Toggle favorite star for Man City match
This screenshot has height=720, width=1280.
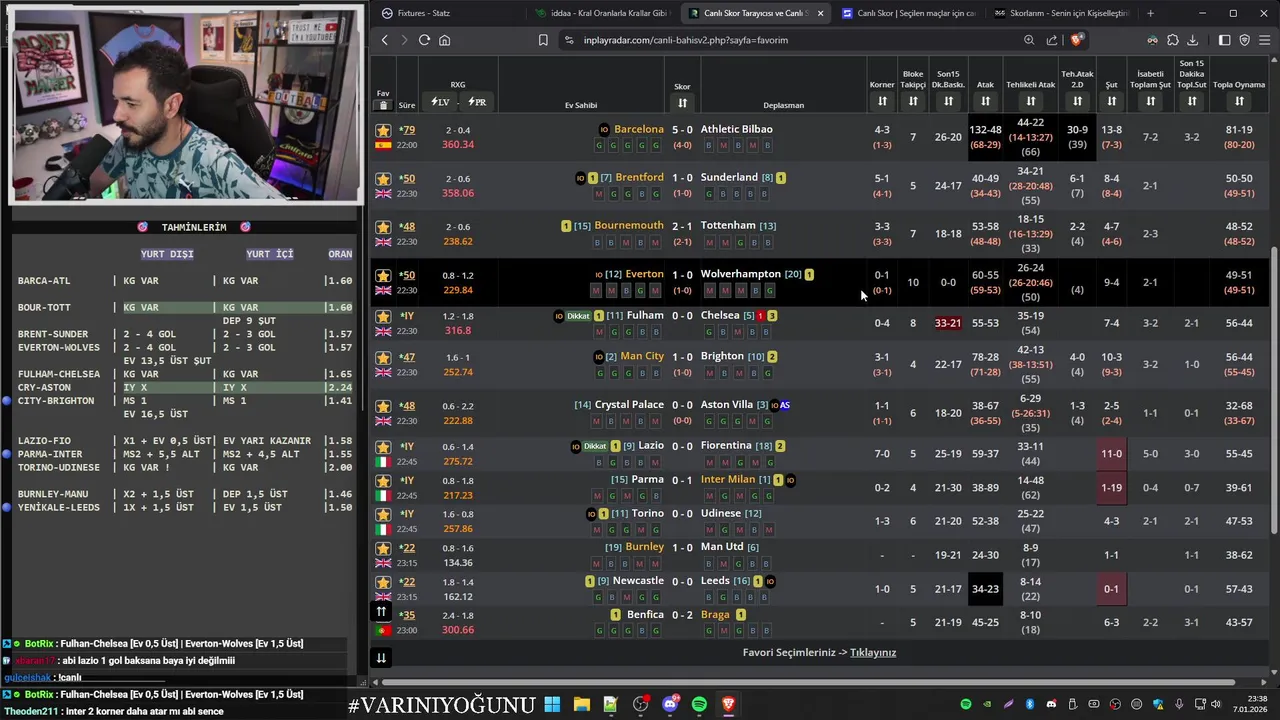pos(383,357)
